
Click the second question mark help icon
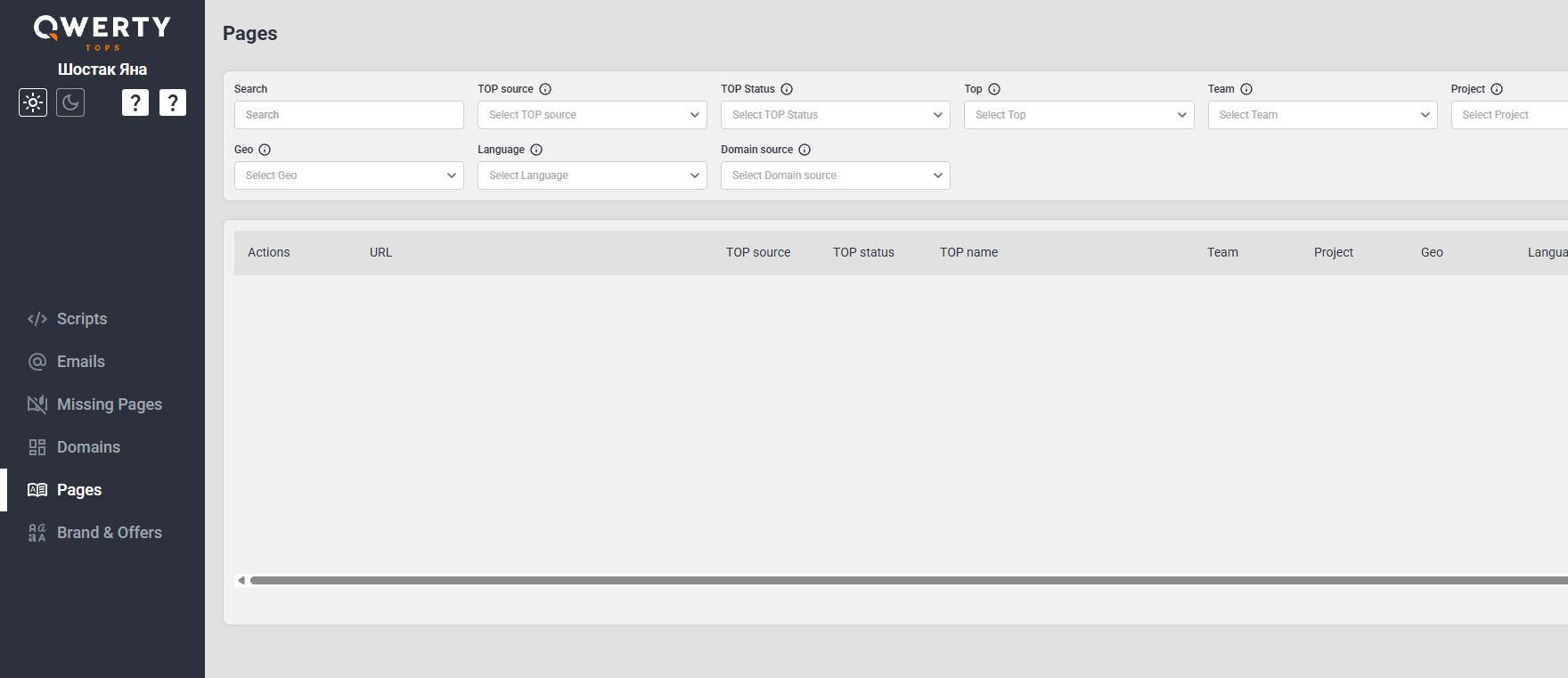pos(173,102)
